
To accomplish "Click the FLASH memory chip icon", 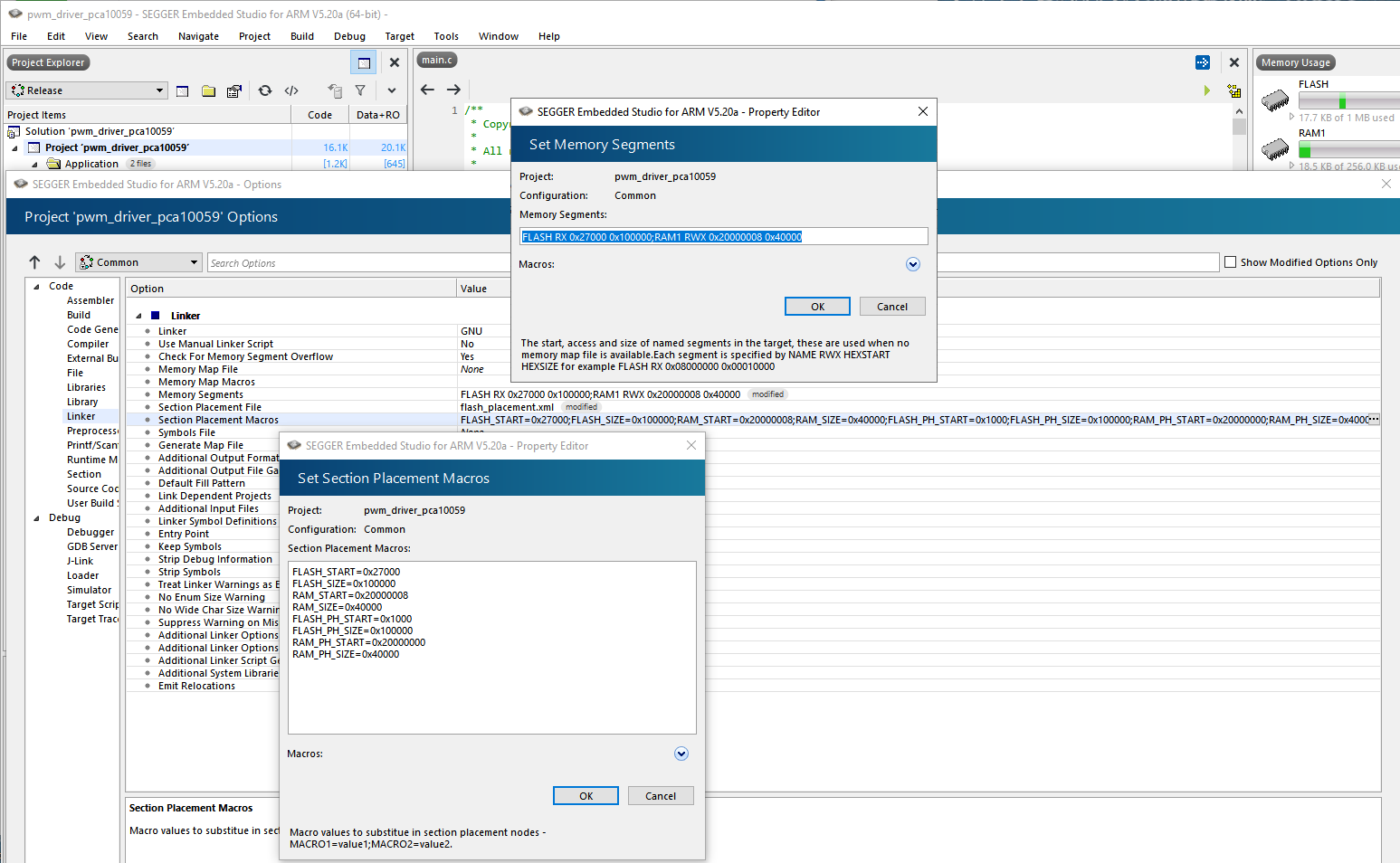I will [1275, 100].
